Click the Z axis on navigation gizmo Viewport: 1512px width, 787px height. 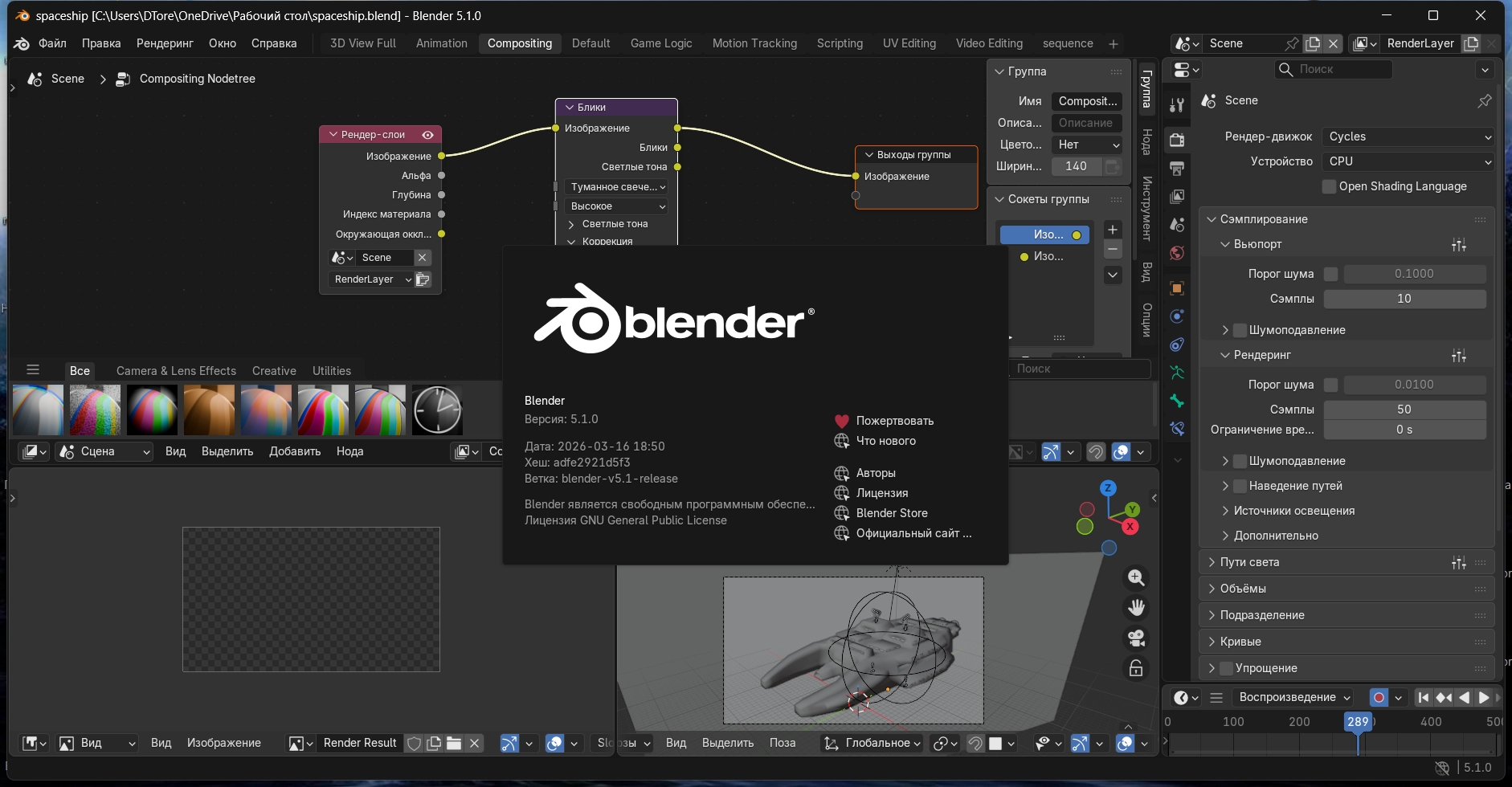point(1108,487)
